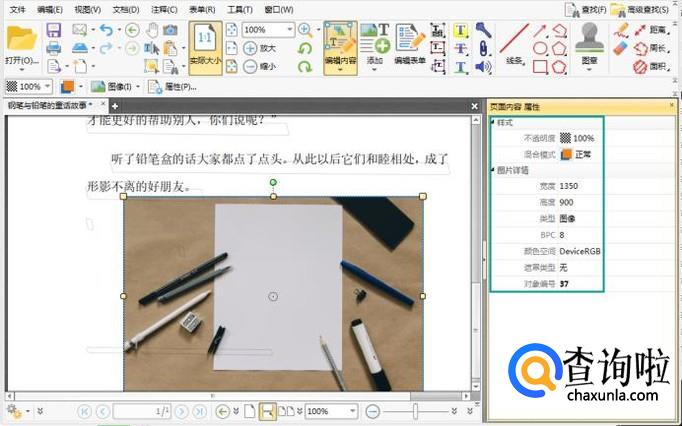
Task: Open the 注释 (Comments) menu
Action: (158, 9)
